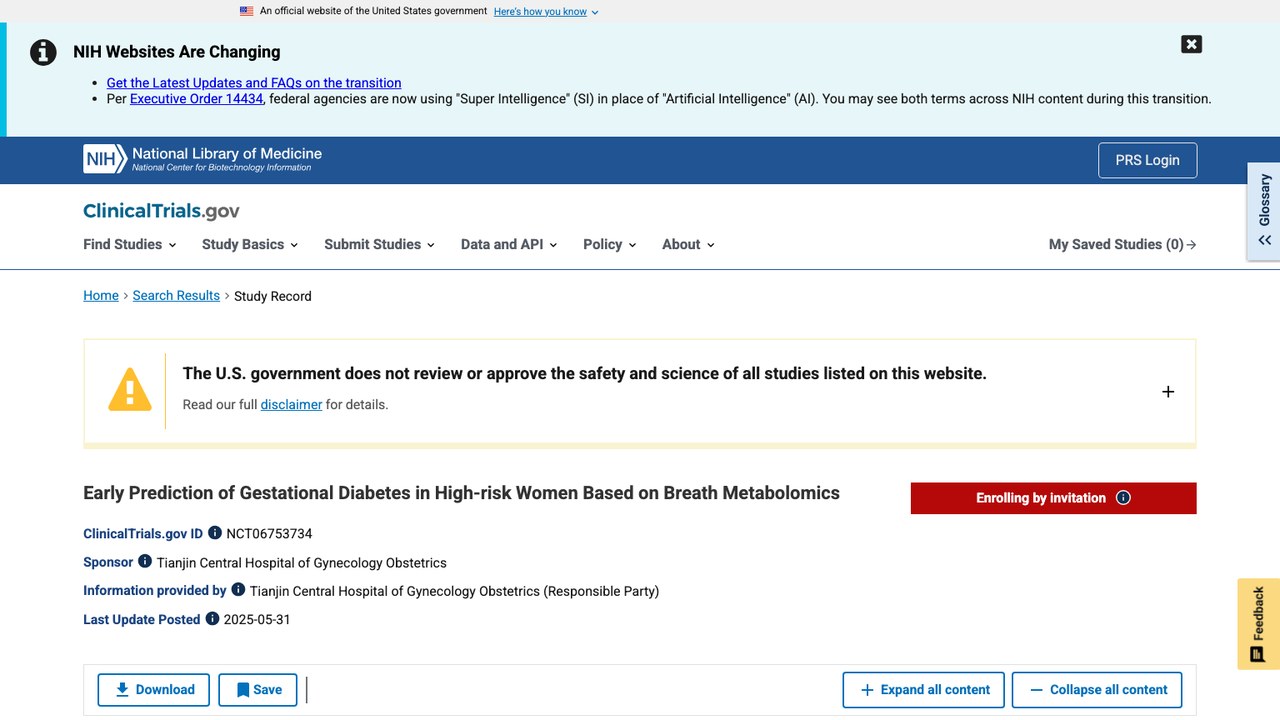Viewport: 1280px width, 720px height.
Task: Open the Executive Order 14434 link
Action: [197, 99]
